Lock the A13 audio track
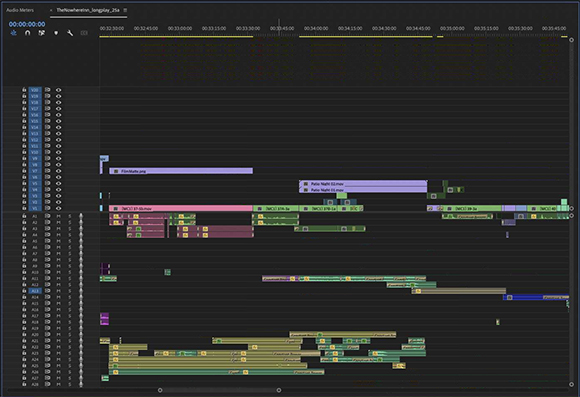The image size is (580, 397). pos(24,291)
